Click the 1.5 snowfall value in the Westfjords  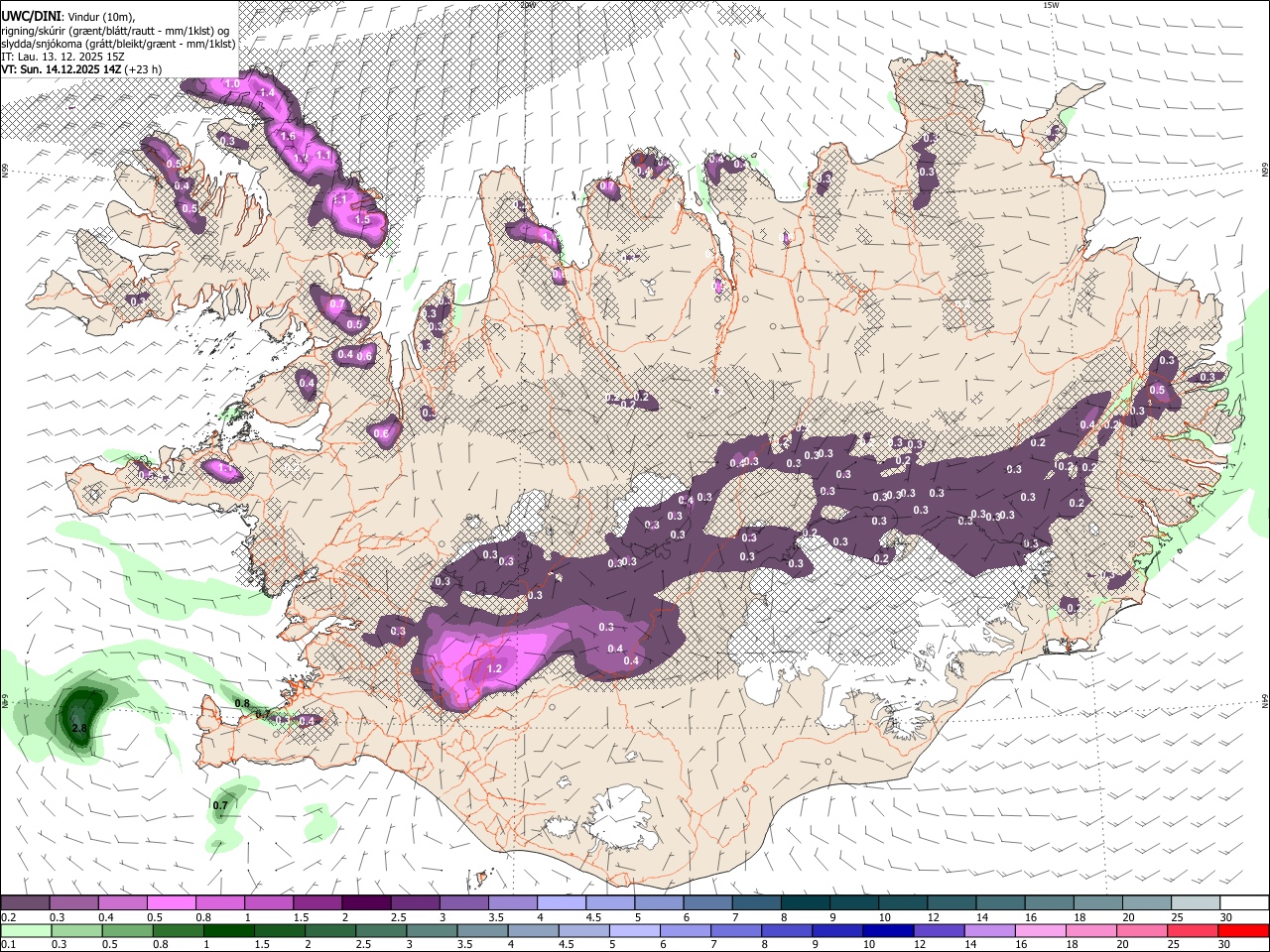pos(362,219)
